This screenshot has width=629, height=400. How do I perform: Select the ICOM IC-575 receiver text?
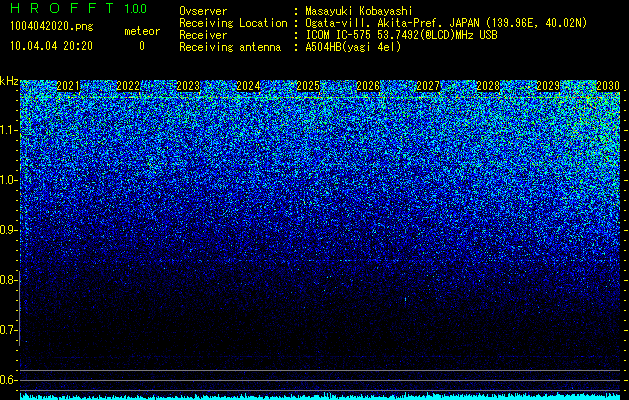pos(401,35)
